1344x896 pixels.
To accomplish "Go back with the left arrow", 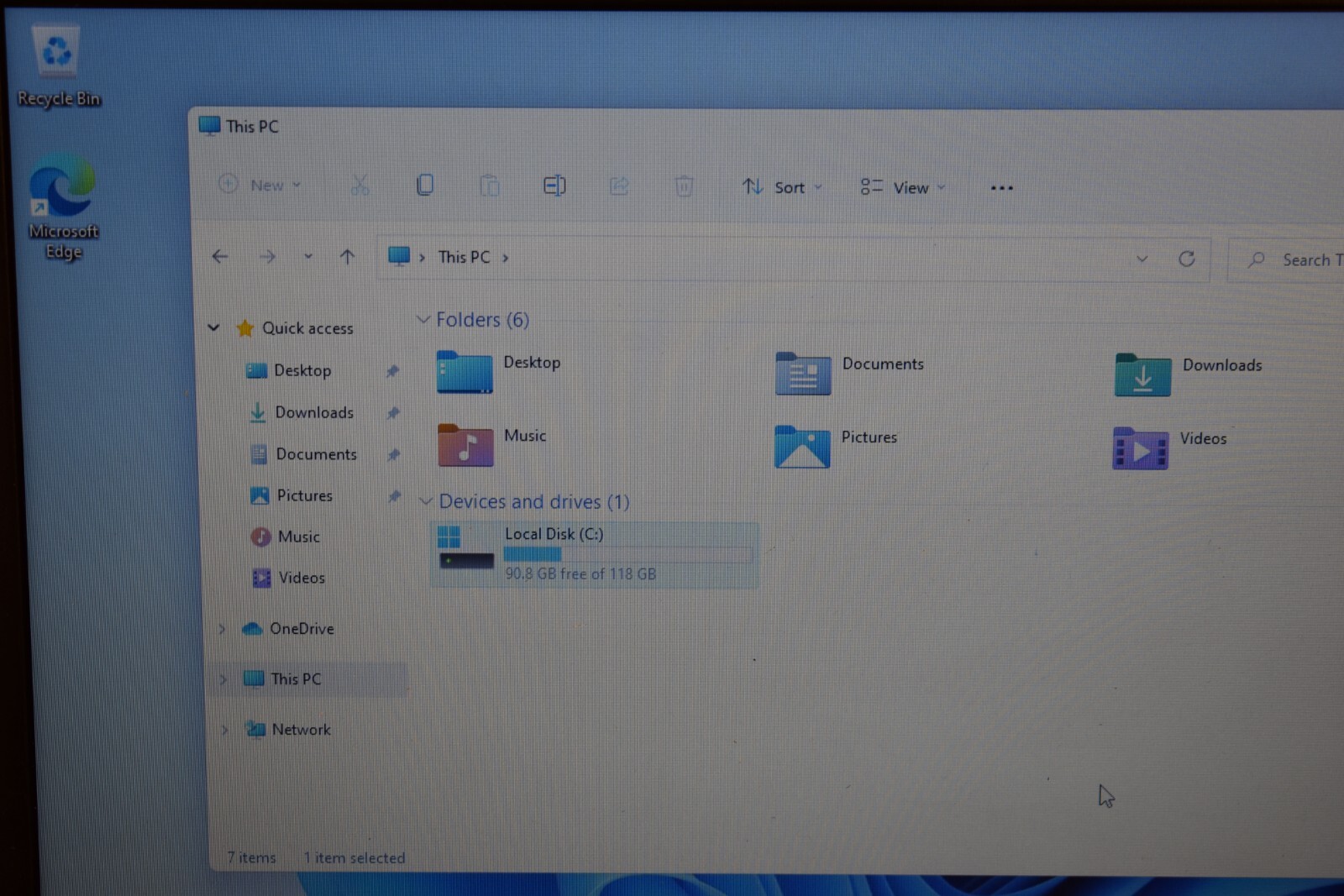I will [220, 256].
